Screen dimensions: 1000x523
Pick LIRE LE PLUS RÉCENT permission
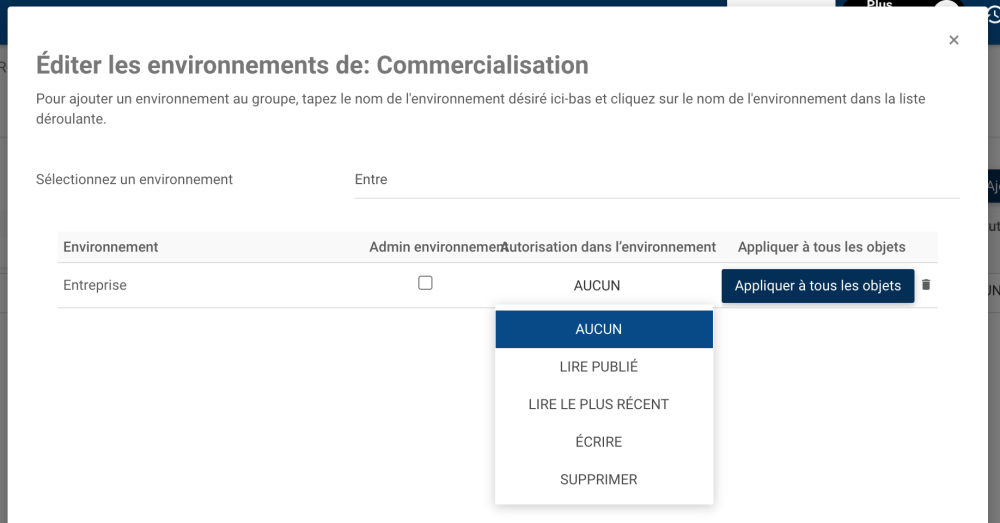pos(599,404)
